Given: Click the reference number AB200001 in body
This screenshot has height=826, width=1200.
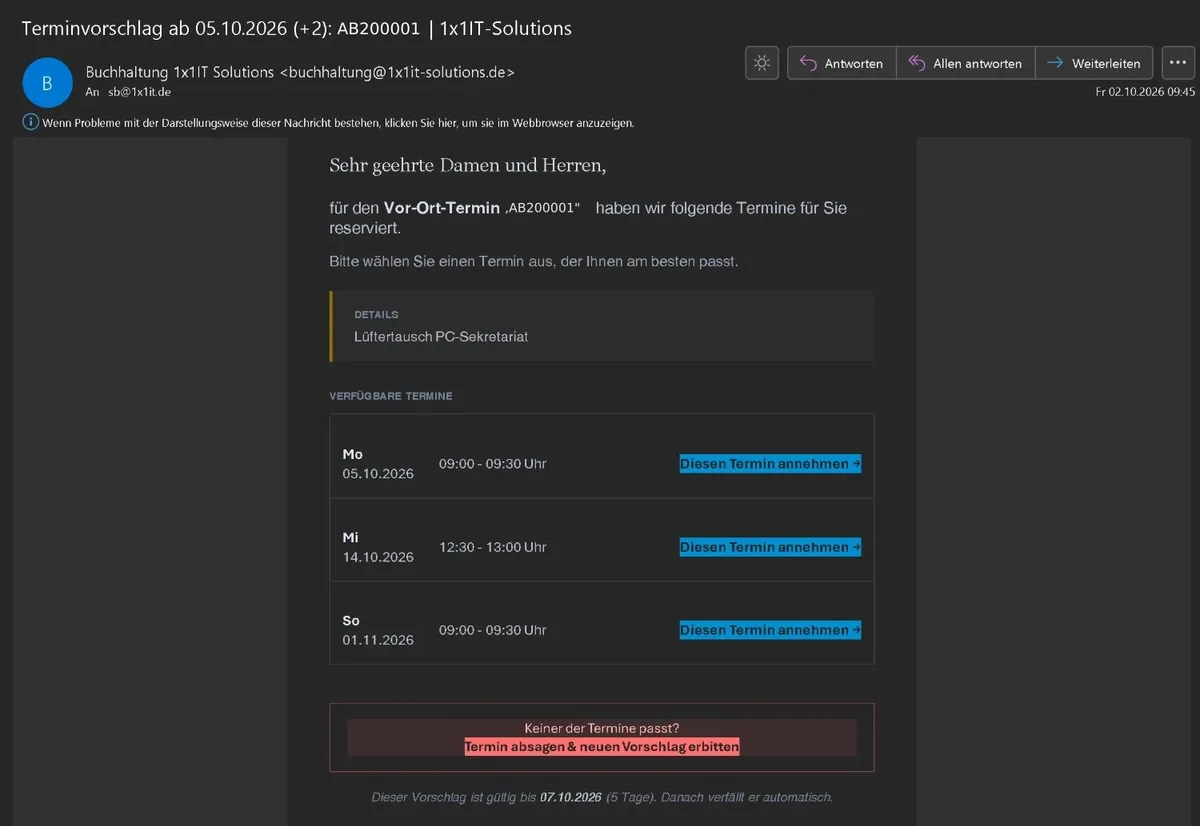Looking at the screenshot, I should tap(543, 208).
